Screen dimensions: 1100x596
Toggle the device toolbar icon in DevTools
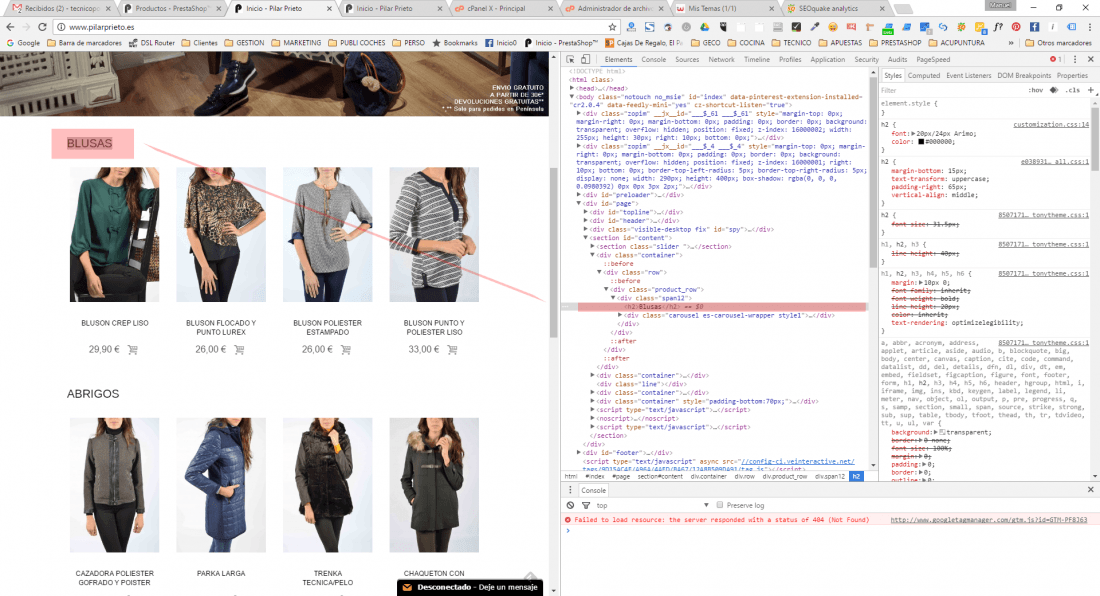(x=586, y=60)
